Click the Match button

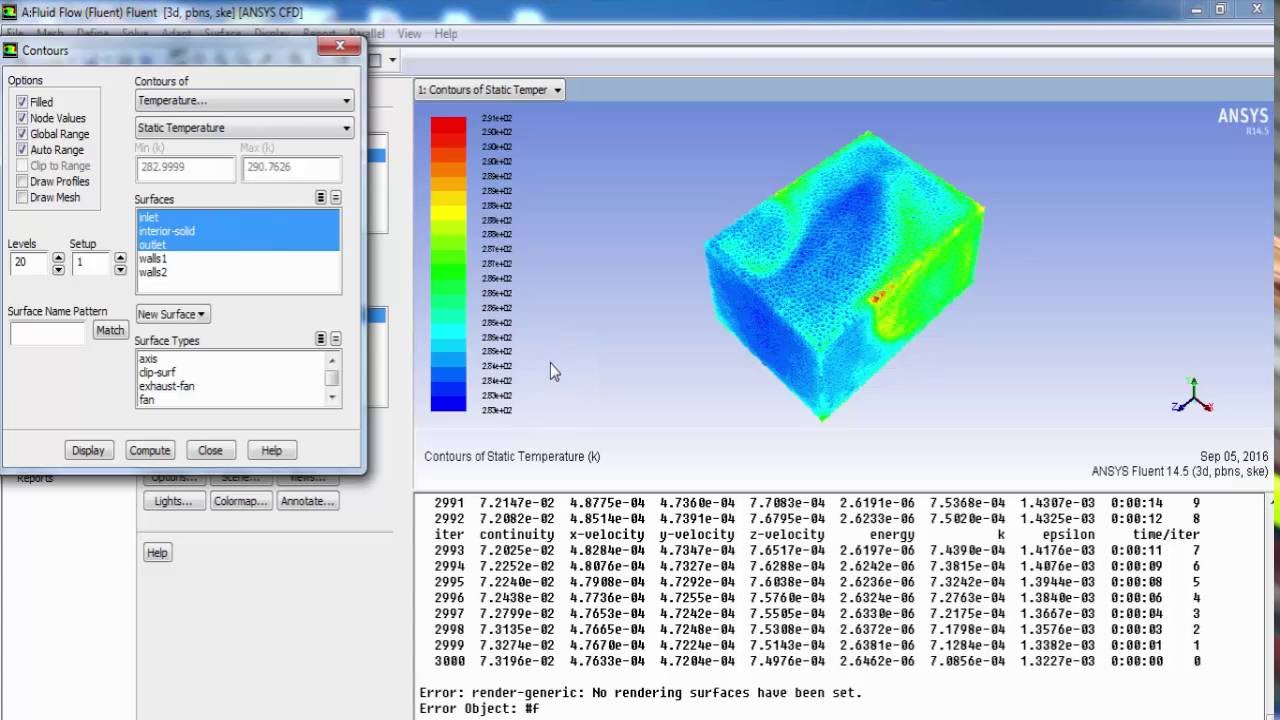point(110,330)
